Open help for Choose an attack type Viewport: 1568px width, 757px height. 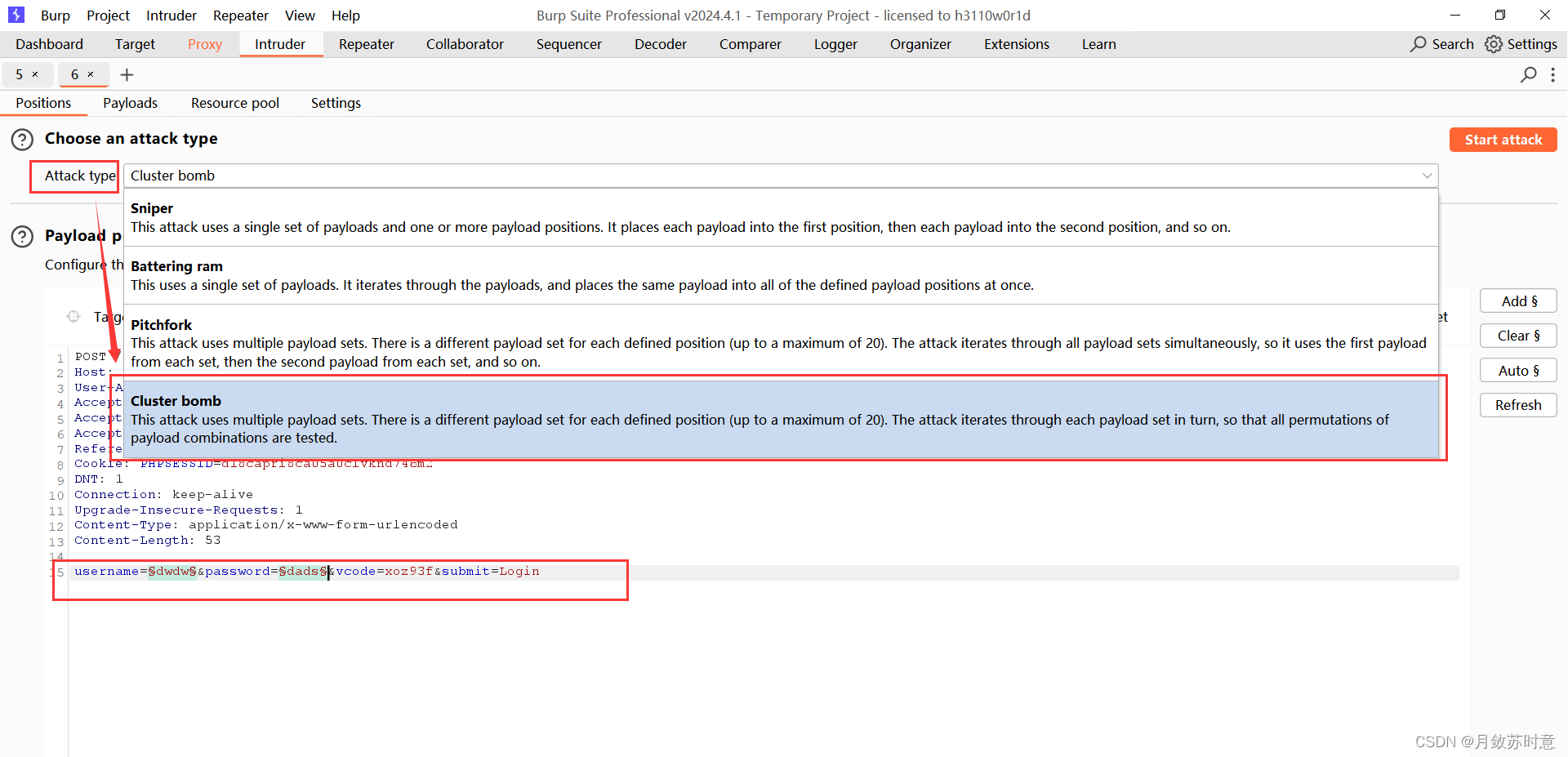click(22, 140)
